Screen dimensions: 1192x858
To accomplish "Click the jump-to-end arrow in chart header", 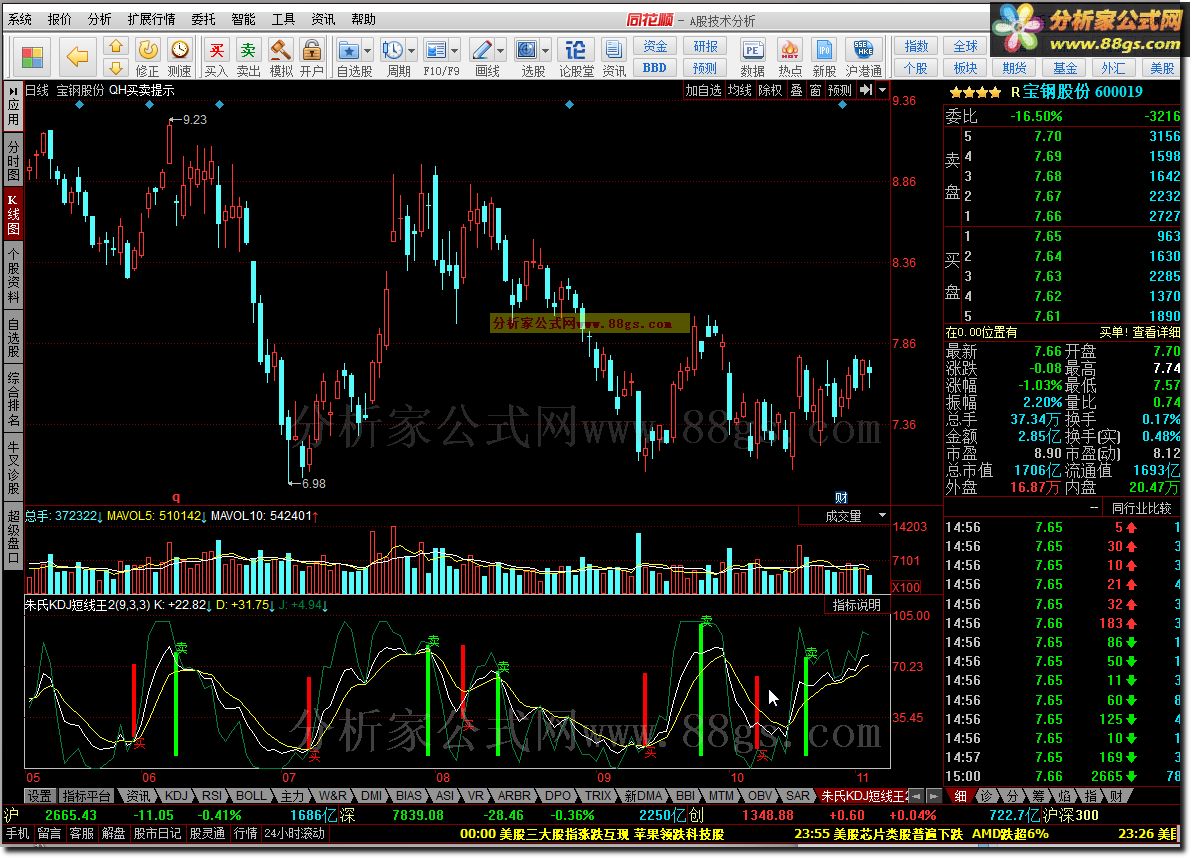I will (x=866, y=90).
